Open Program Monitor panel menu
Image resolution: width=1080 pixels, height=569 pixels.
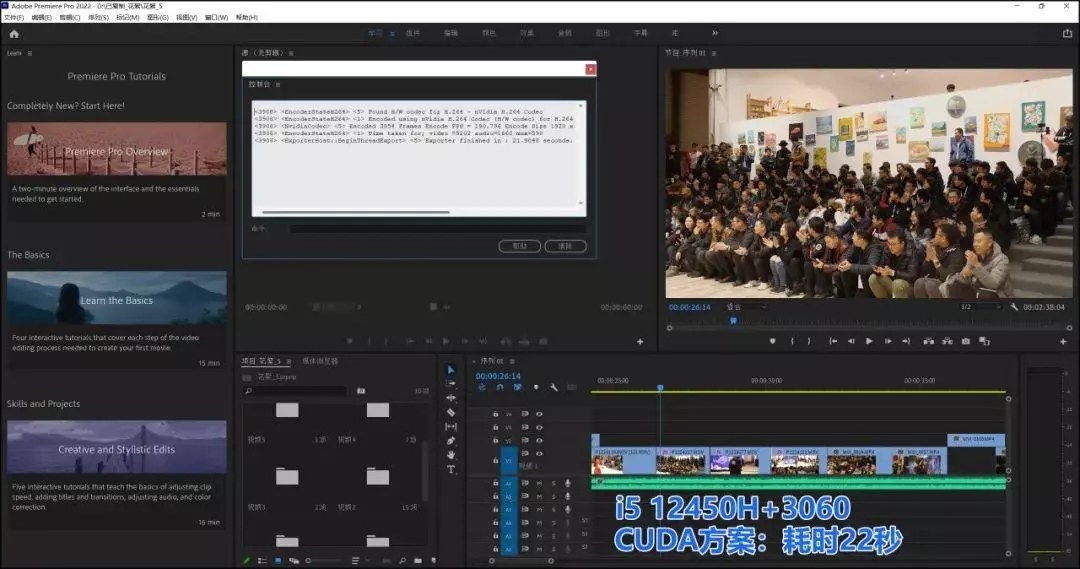(714, 53)
